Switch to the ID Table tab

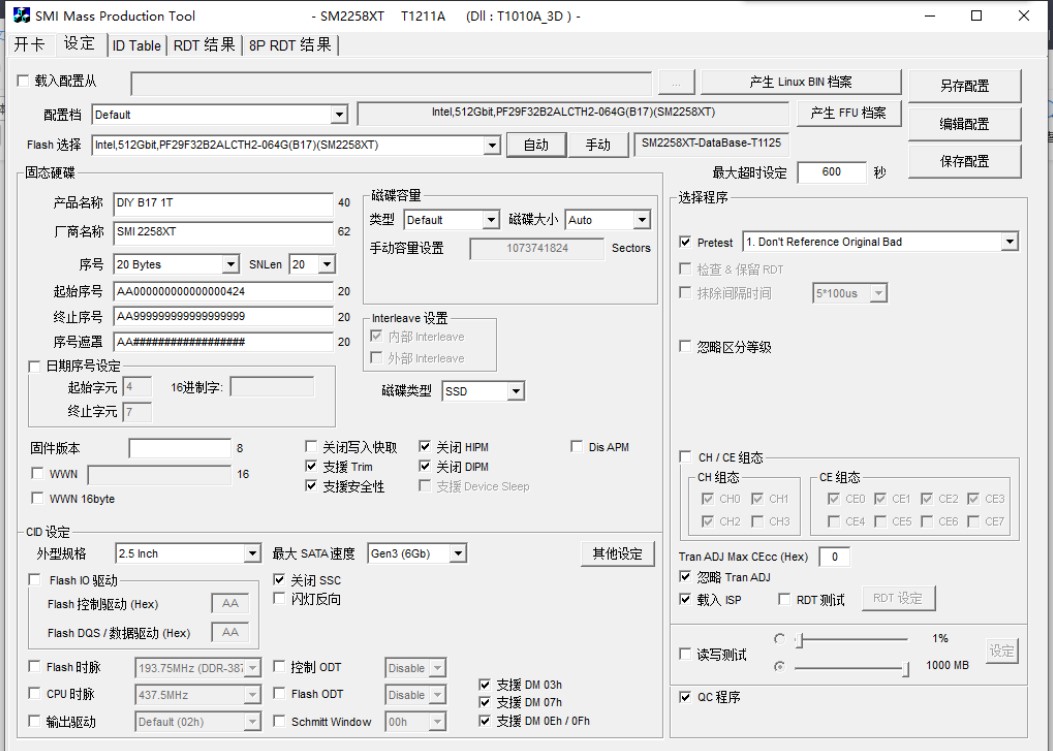(135, 45)
